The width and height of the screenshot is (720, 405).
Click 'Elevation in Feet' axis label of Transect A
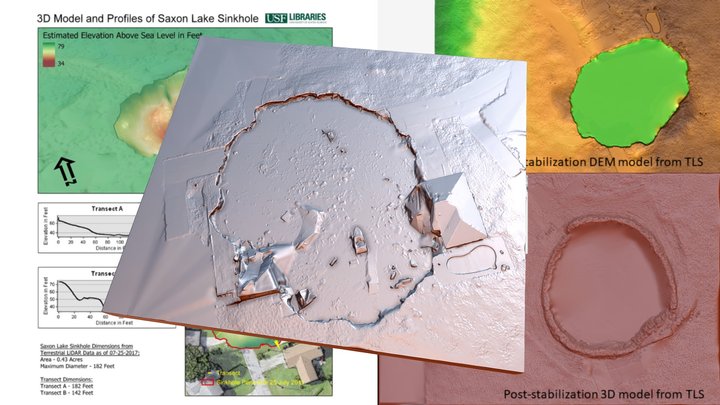pos(45,226)
